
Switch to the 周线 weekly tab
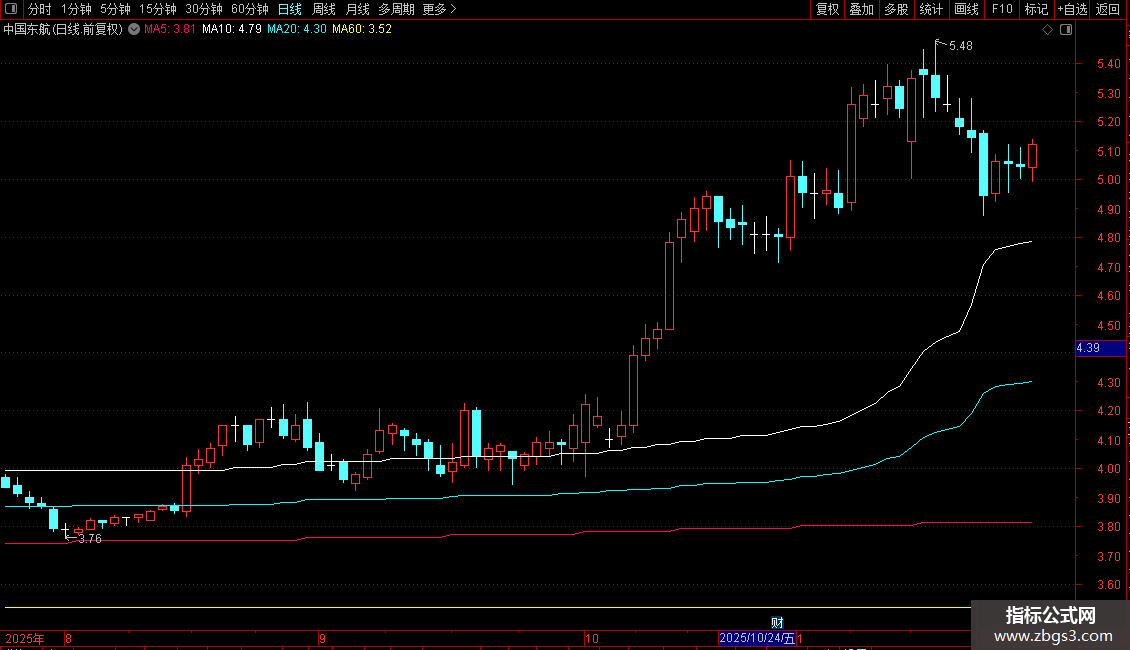324,9
